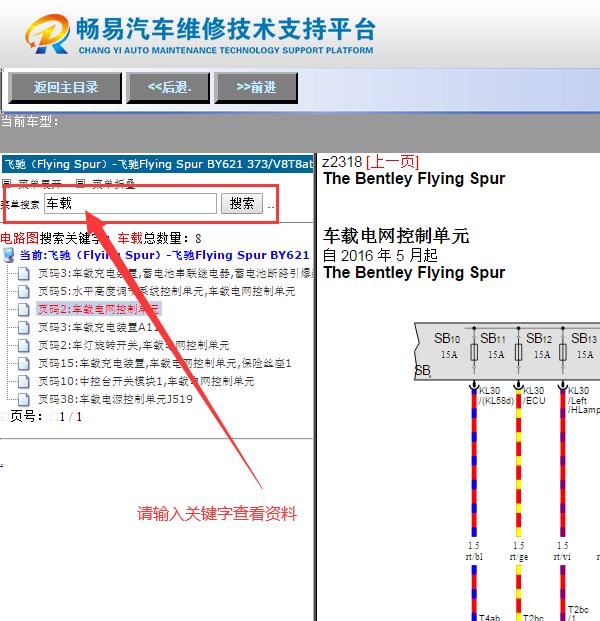Open result 页码10:中控台开关模块1,车载电网控制单元

tap(146, 381)
